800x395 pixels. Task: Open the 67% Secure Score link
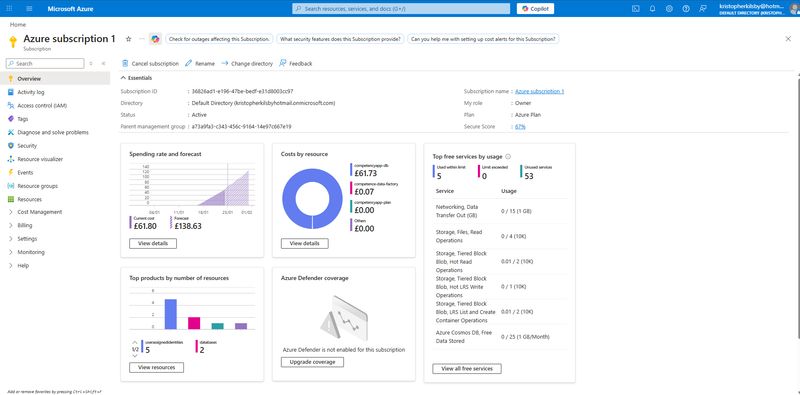pos(520,127)
